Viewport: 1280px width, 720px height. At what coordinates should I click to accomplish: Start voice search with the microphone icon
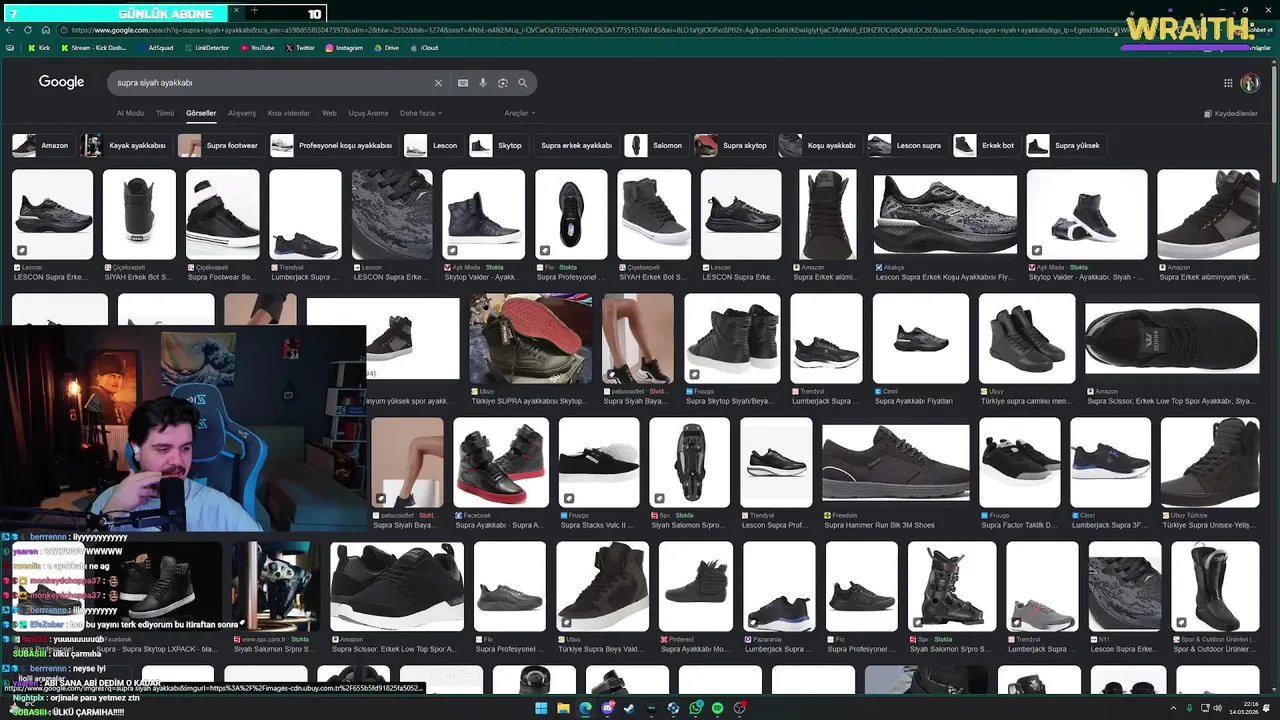[483, 83]
